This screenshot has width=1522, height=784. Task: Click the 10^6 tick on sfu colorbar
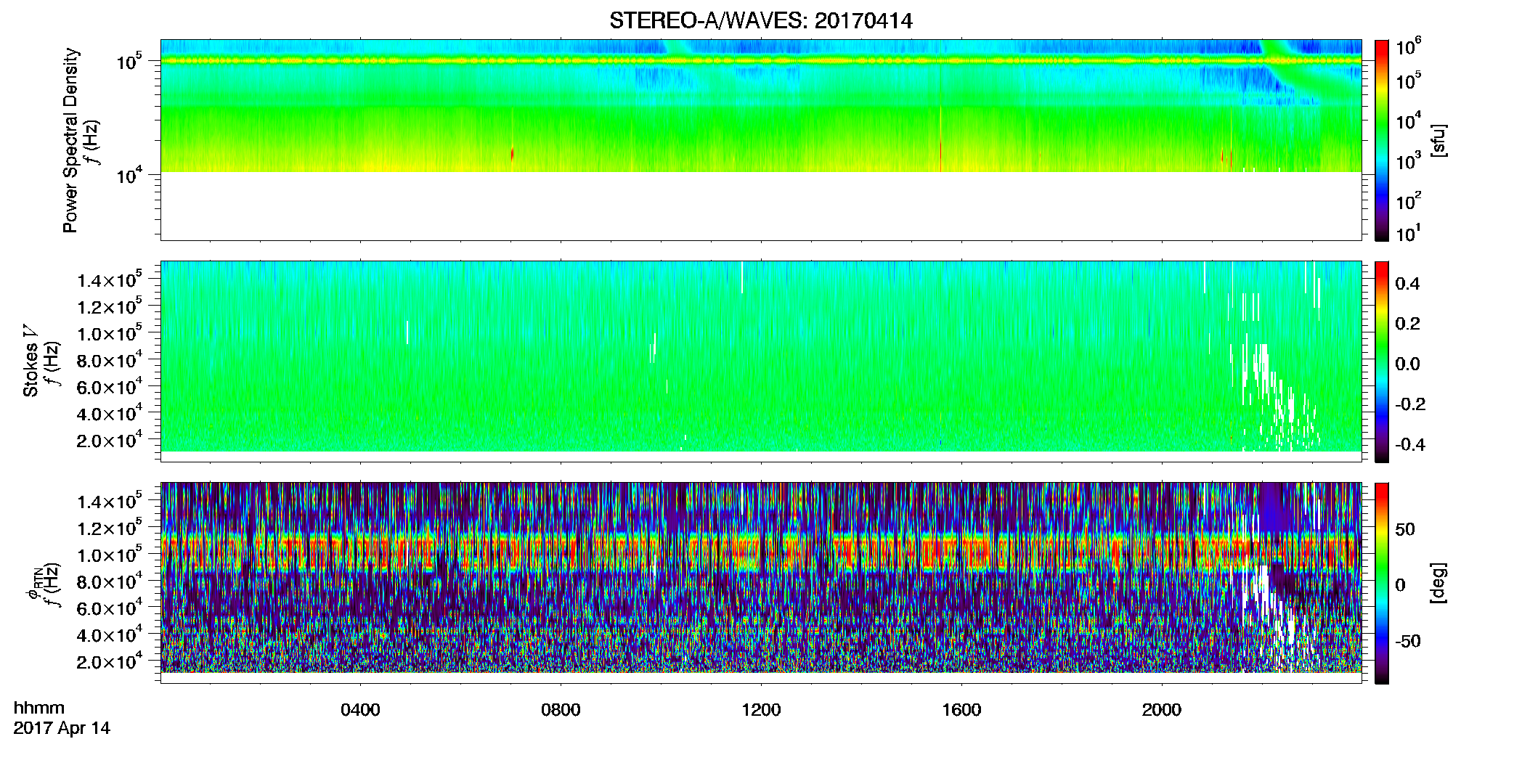point(1408,47)
